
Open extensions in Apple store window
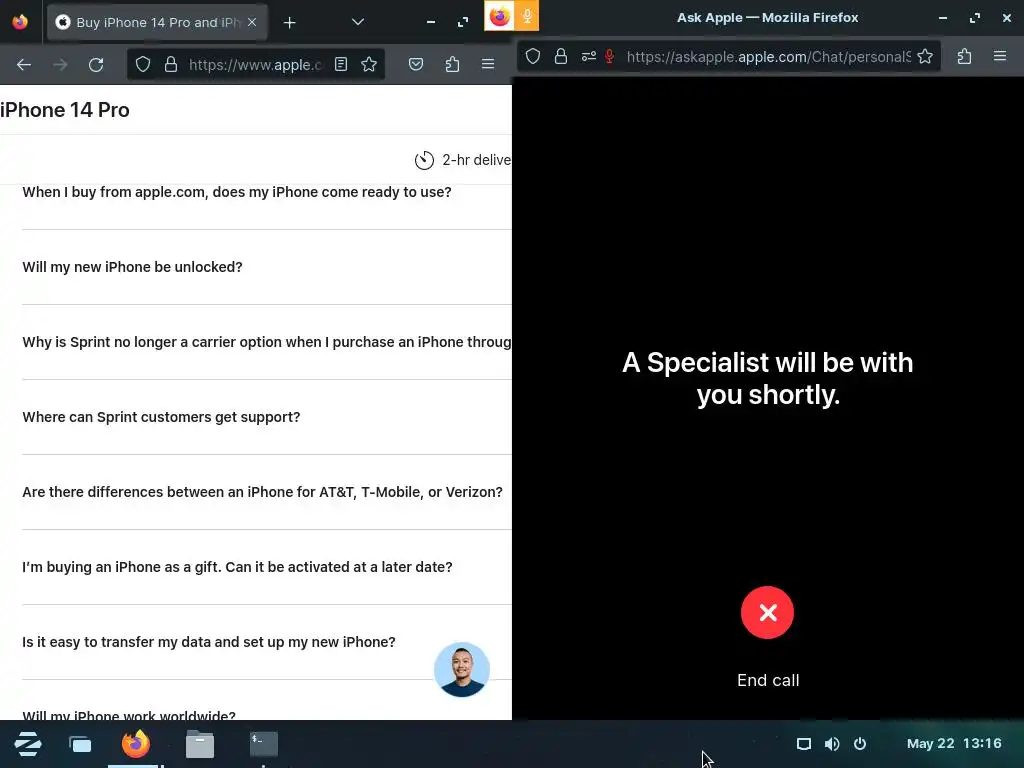[x=452, y=64]
